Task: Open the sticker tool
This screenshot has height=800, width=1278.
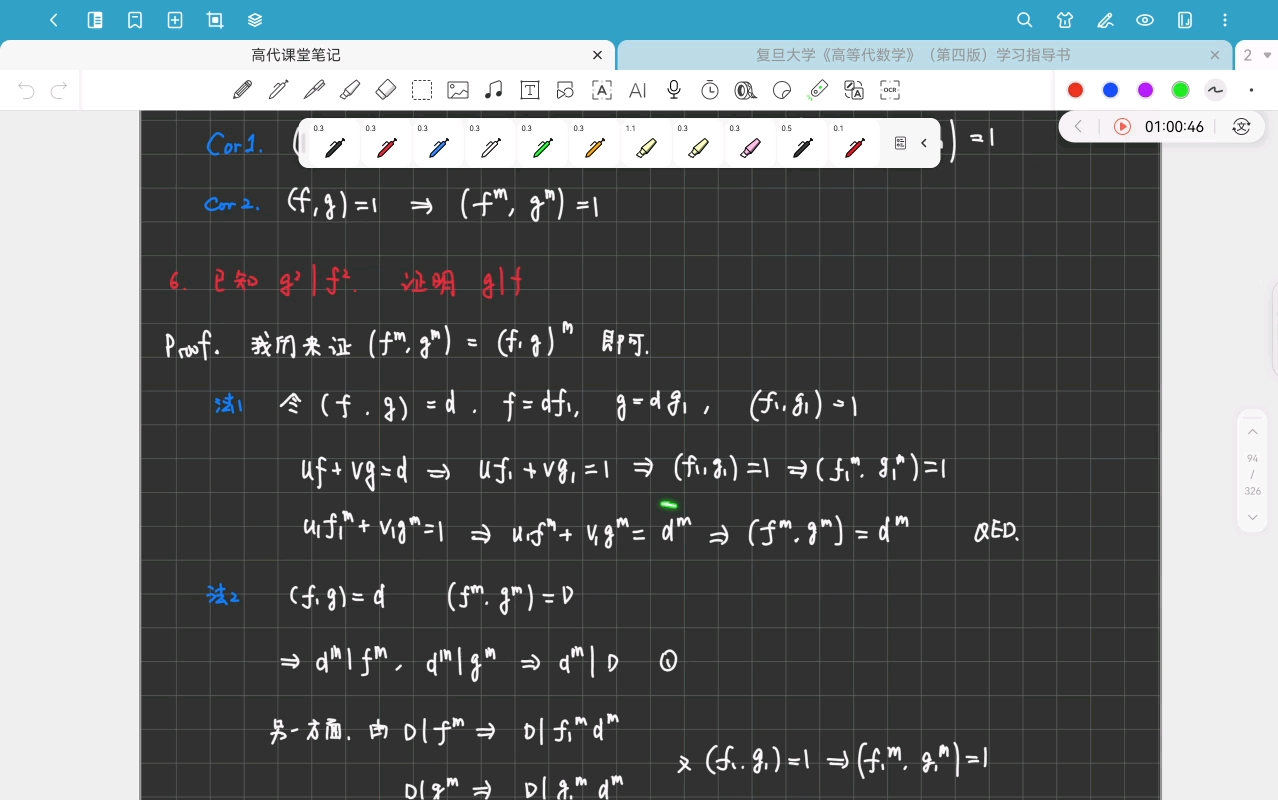Action: point(782,90)
